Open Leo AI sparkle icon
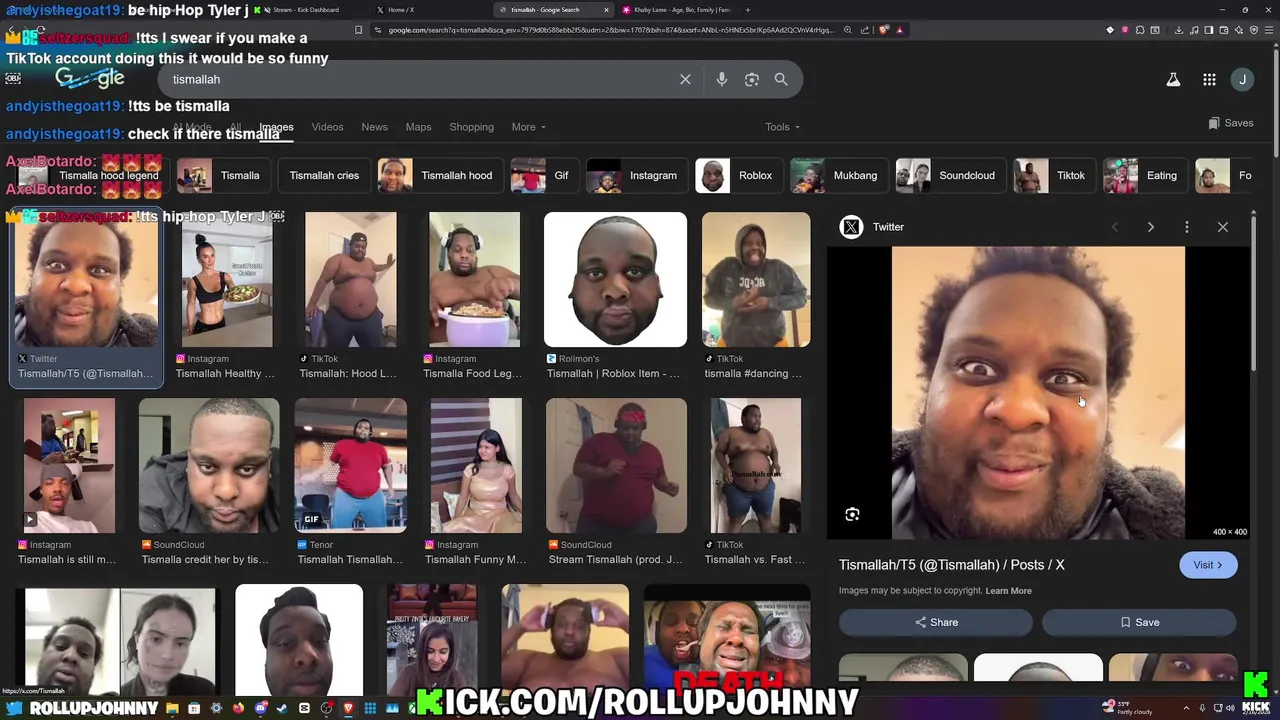 tap(1239, 30)
